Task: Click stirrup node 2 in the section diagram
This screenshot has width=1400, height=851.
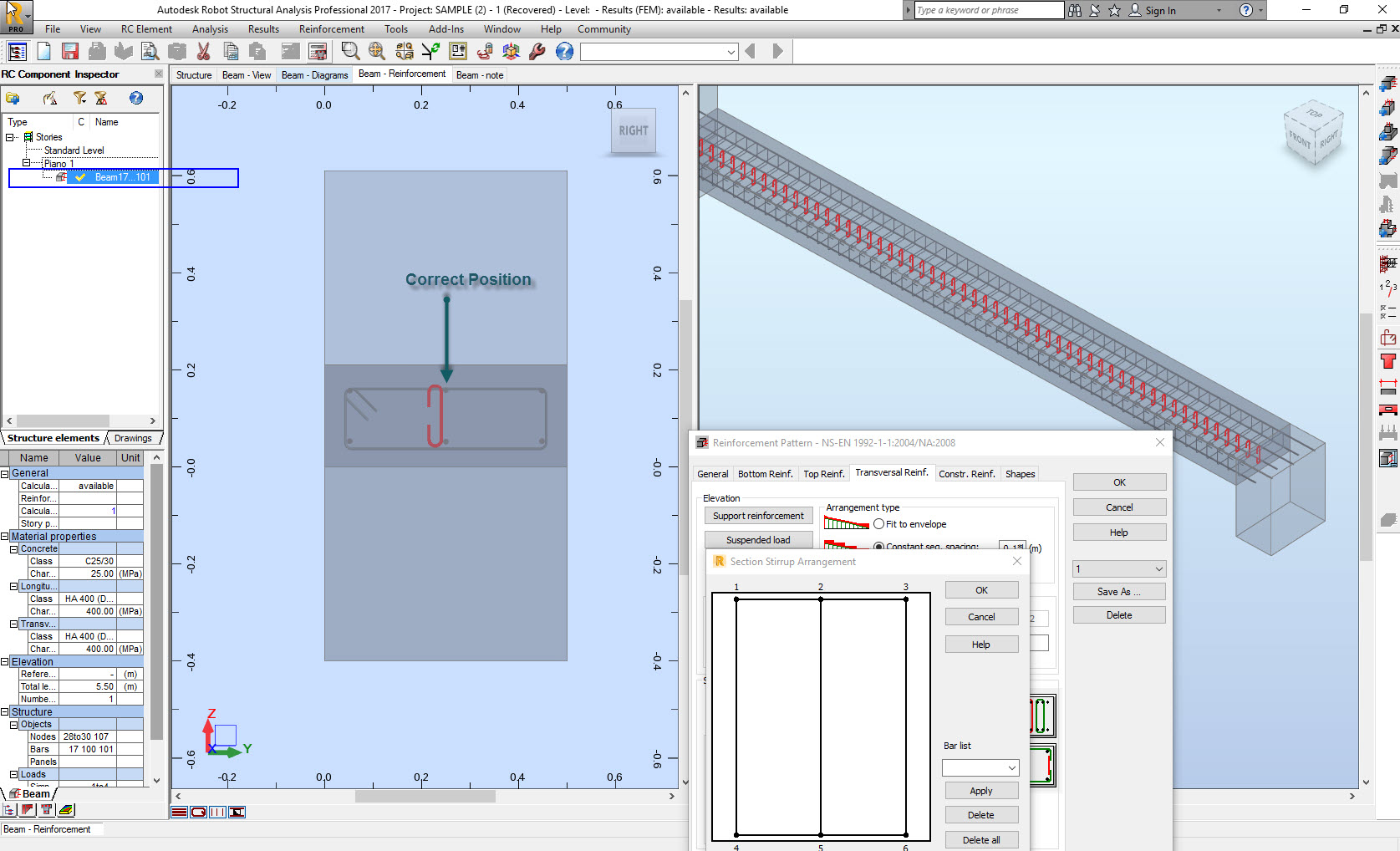Action: 821,599
